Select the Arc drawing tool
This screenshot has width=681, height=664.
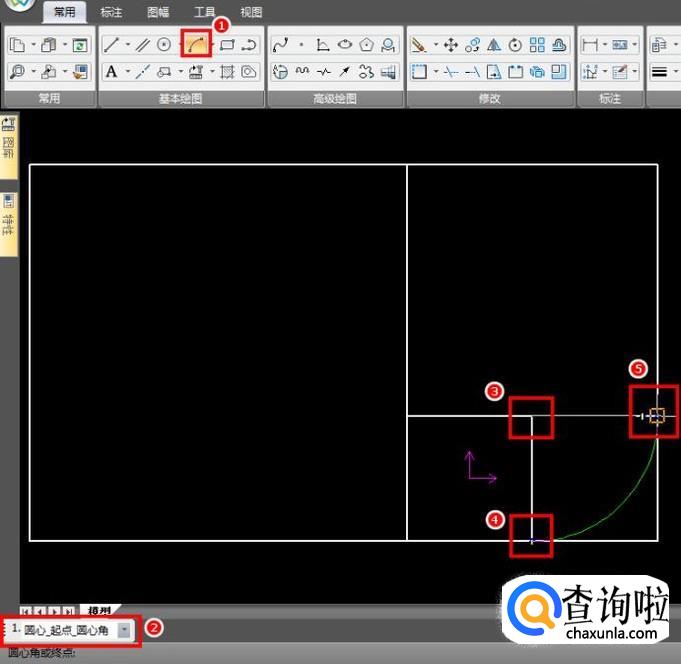pyautogui.click(x=195, y=45)
